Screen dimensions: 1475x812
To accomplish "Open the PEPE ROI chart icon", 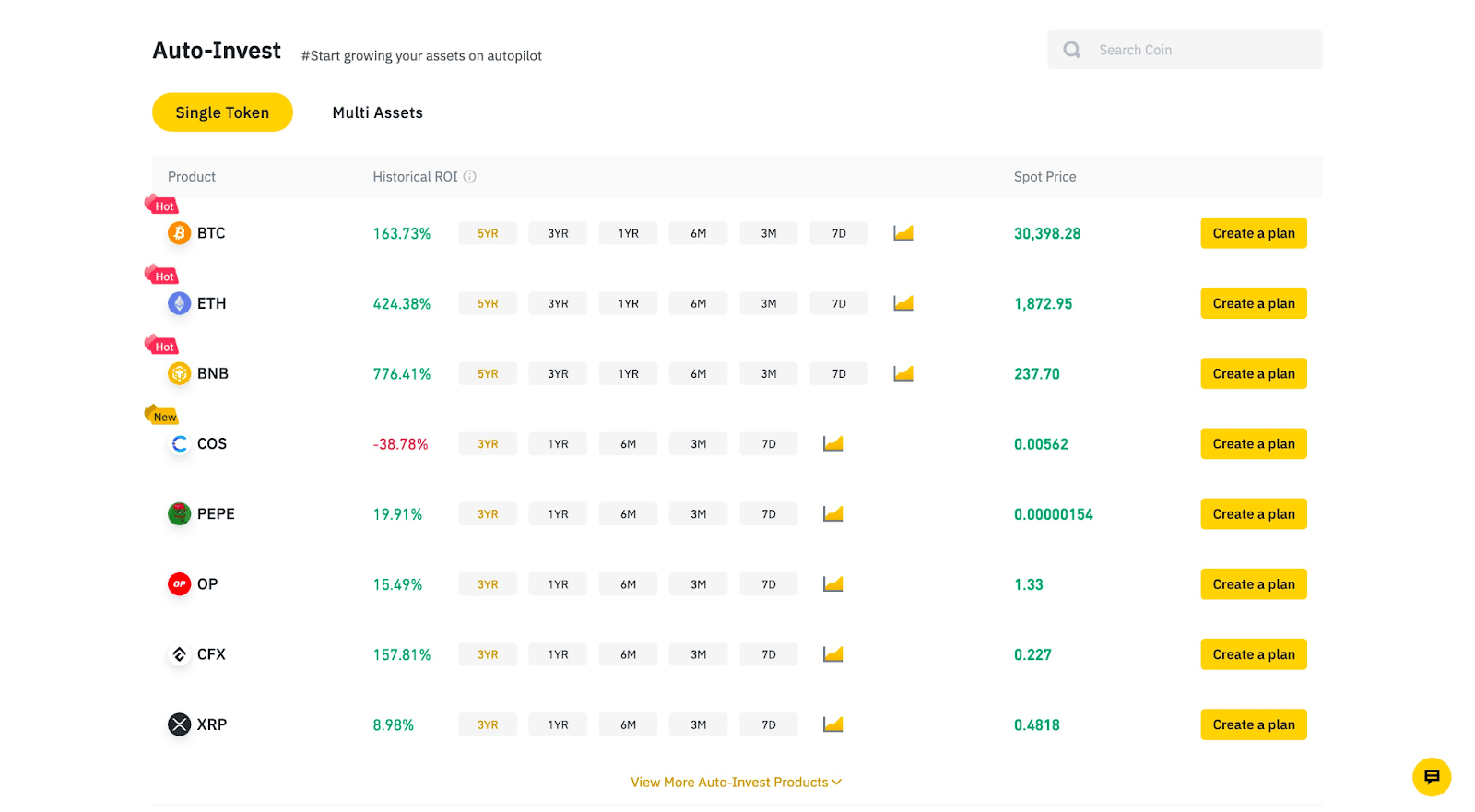I will [833, 513].
